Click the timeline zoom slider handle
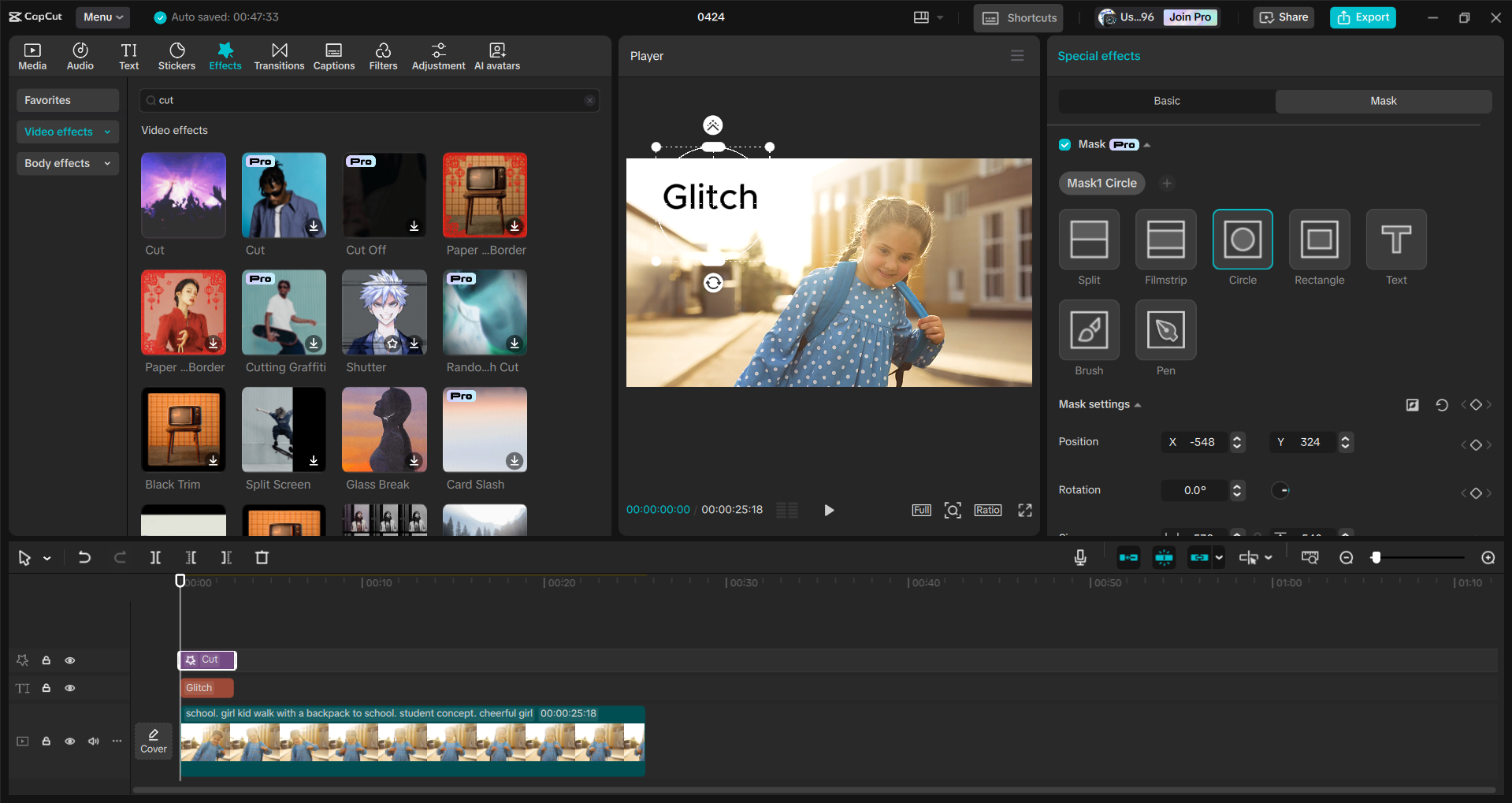This screenshot has width=1512, height=803. 1376,558
